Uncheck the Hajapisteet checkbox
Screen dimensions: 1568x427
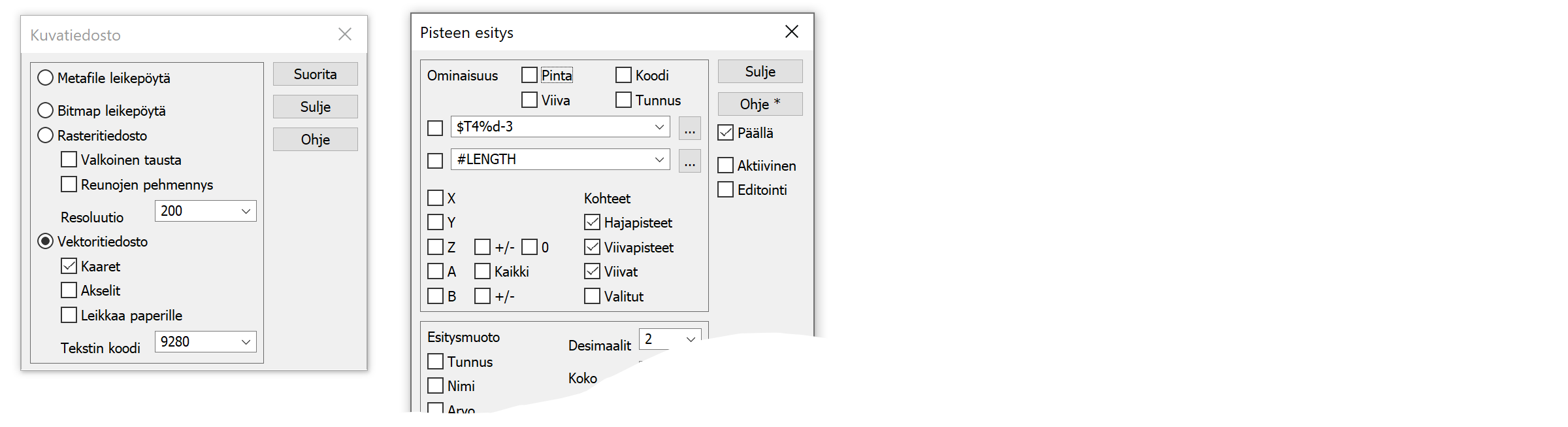tap(593, 222)
